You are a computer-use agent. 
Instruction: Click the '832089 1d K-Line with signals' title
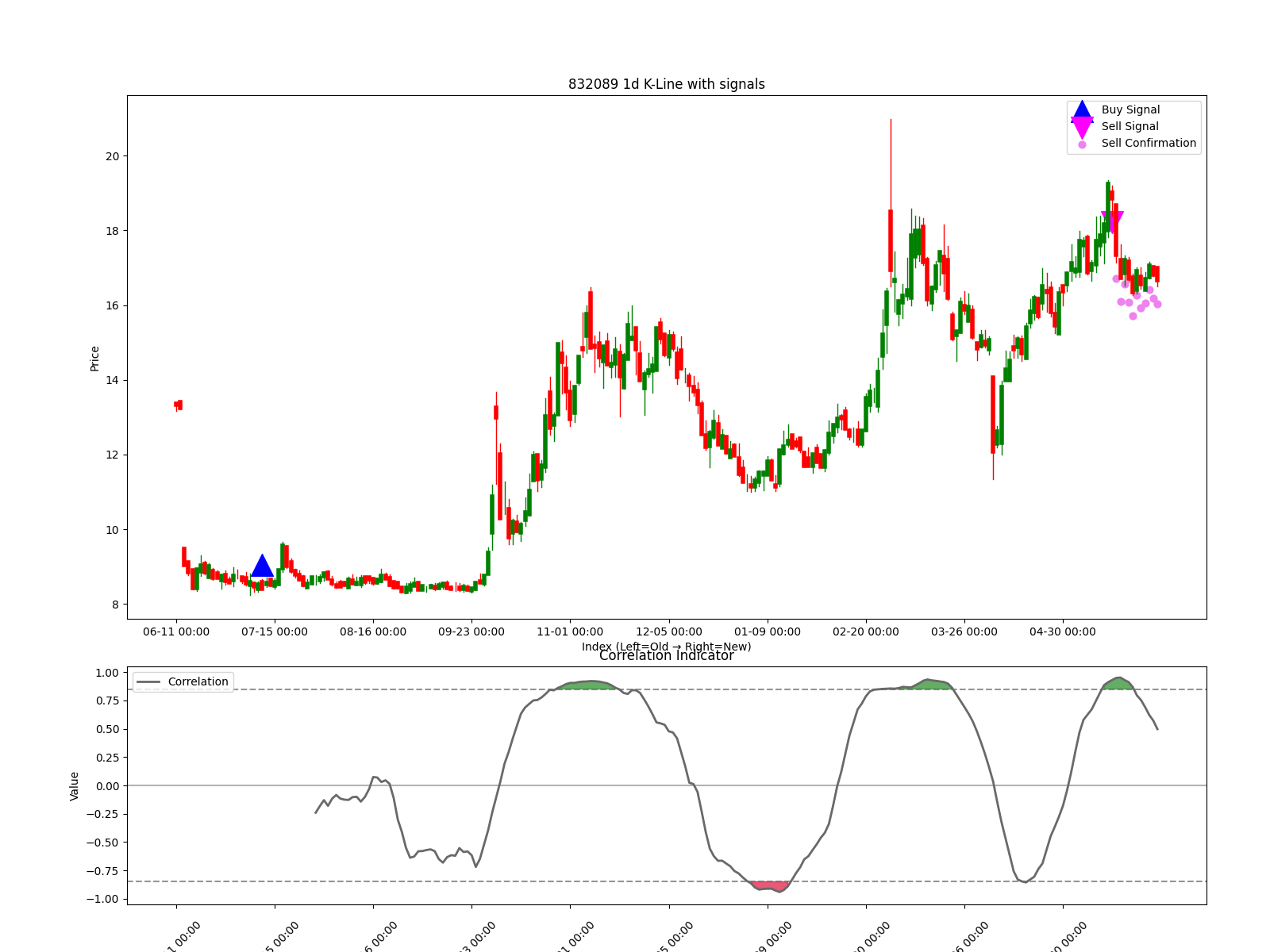click(x=667, y=84)
